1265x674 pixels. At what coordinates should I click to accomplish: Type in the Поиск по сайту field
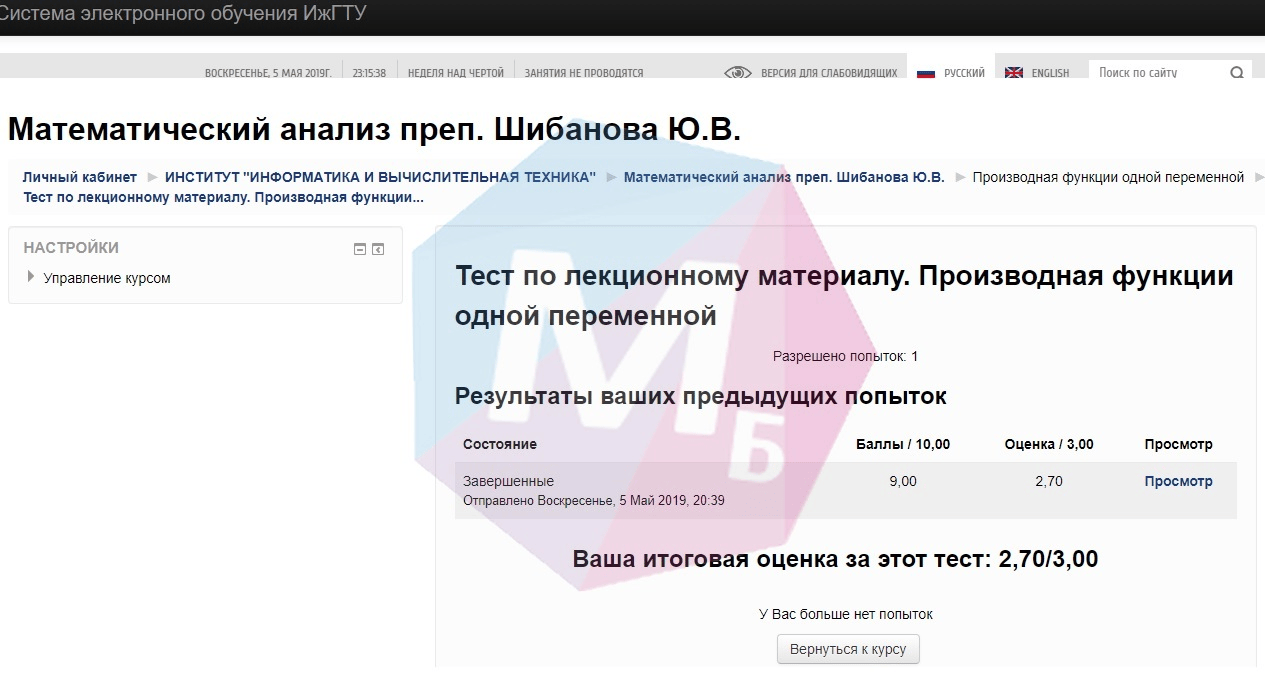pyautogui.click(x=1158, y=73)
